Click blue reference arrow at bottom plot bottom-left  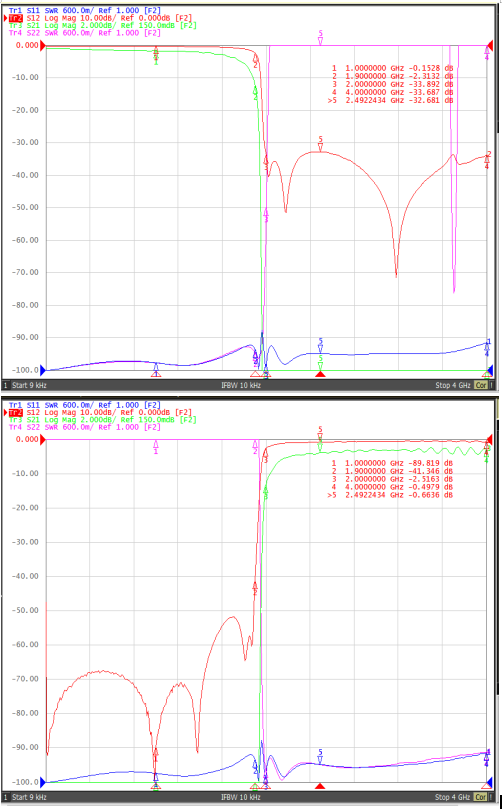[x=43, y=782]
